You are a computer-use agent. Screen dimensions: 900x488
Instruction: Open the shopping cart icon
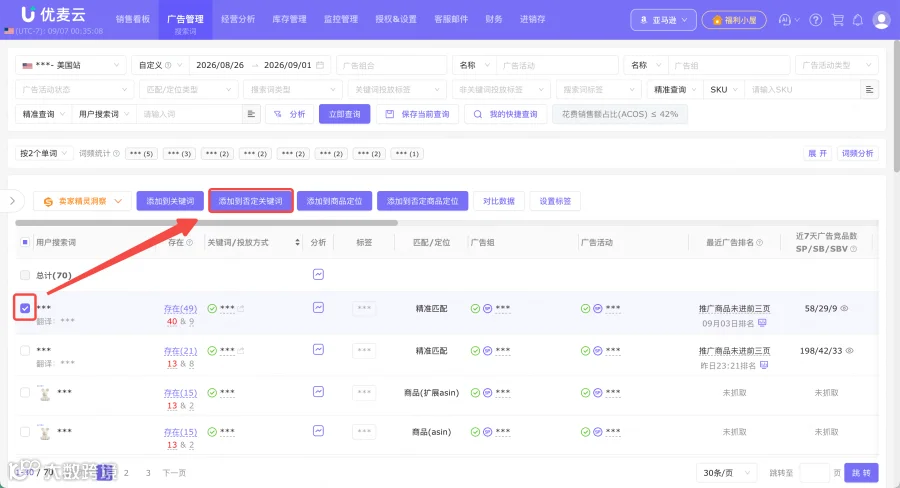pyautogui.click(x=837, y=20)
